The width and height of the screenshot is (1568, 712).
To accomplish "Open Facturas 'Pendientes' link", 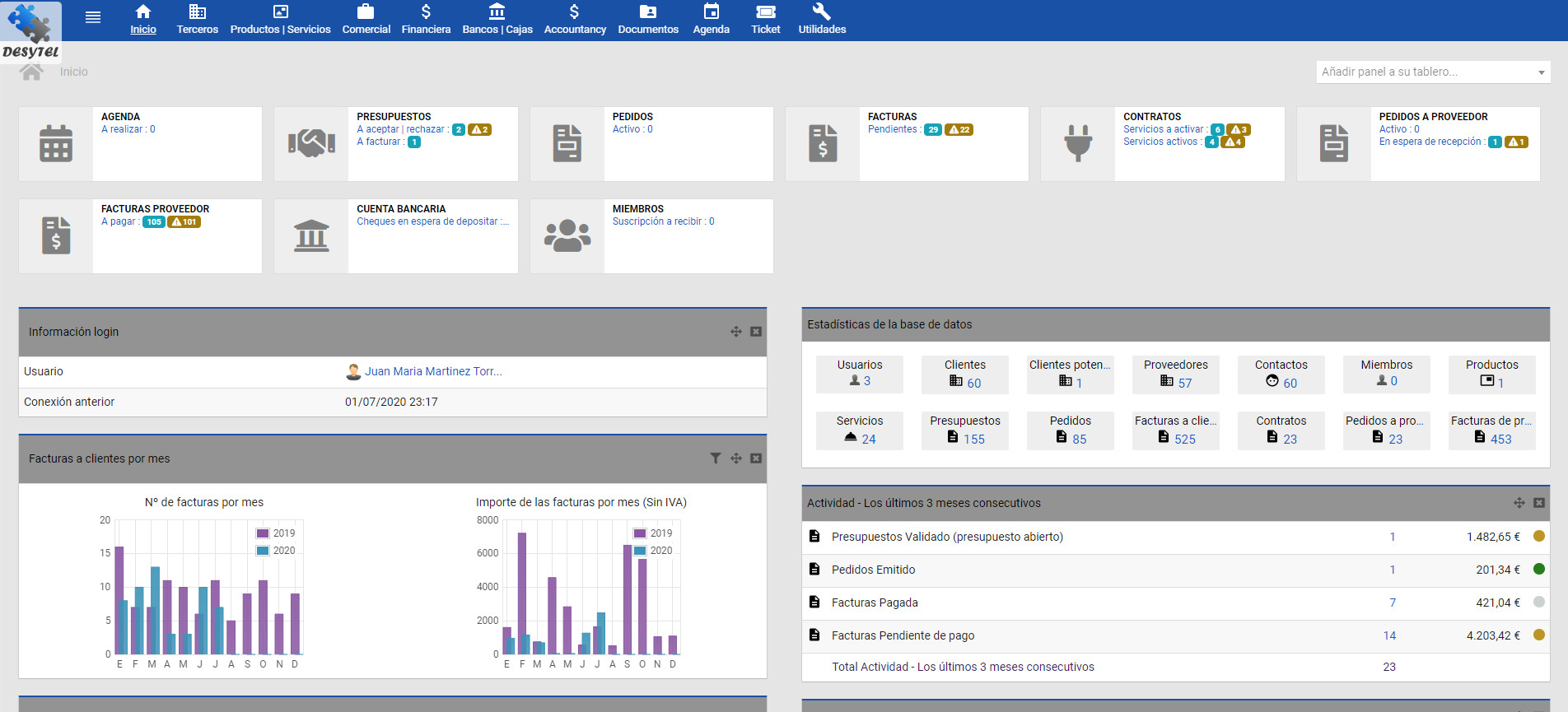I will [x=894, y=129].
